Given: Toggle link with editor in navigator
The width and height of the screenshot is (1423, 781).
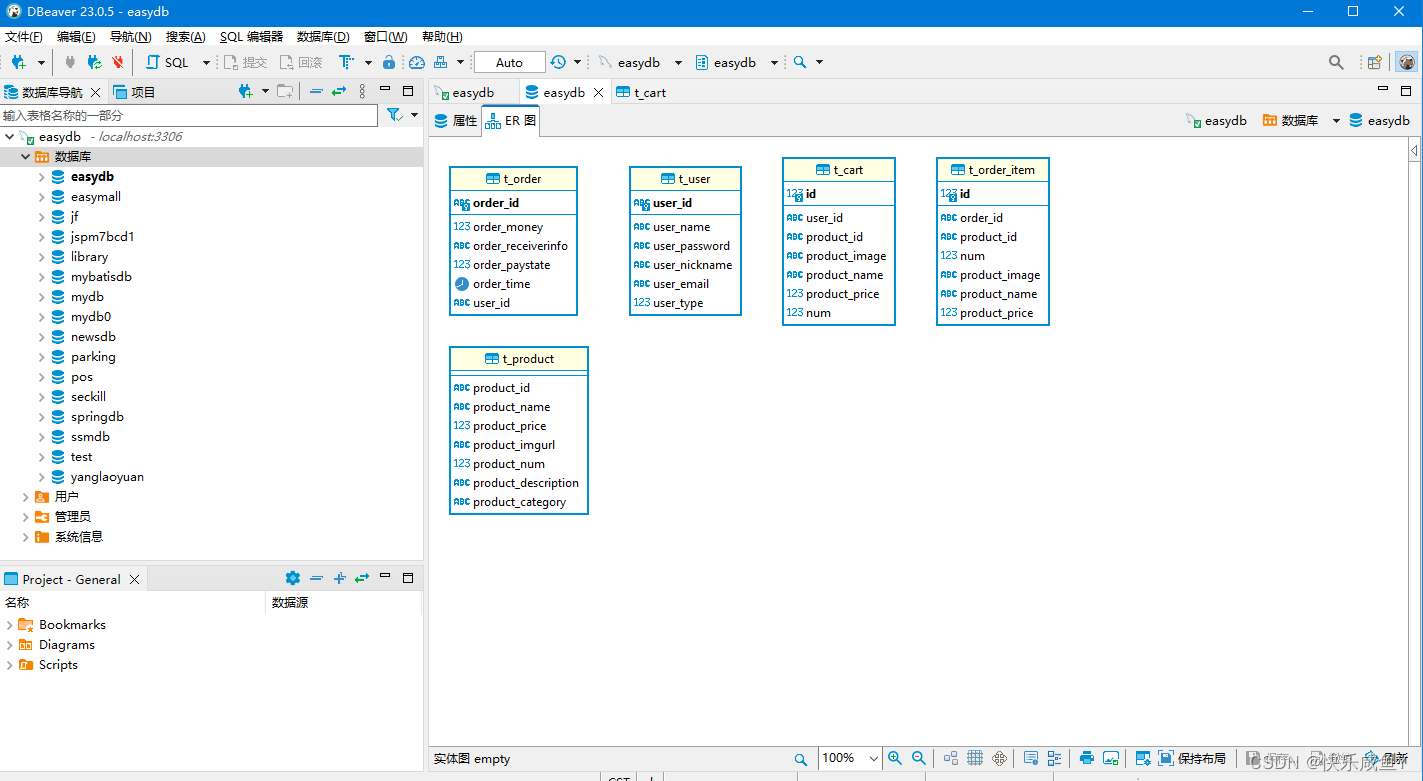Looking at the screenshot, I should [339, 91].
